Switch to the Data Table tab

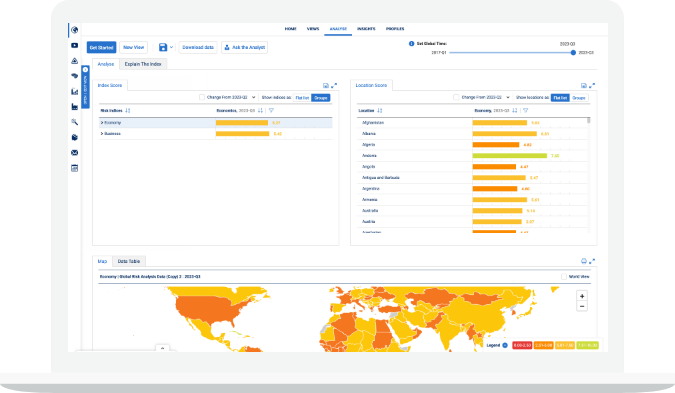point(129,261)
